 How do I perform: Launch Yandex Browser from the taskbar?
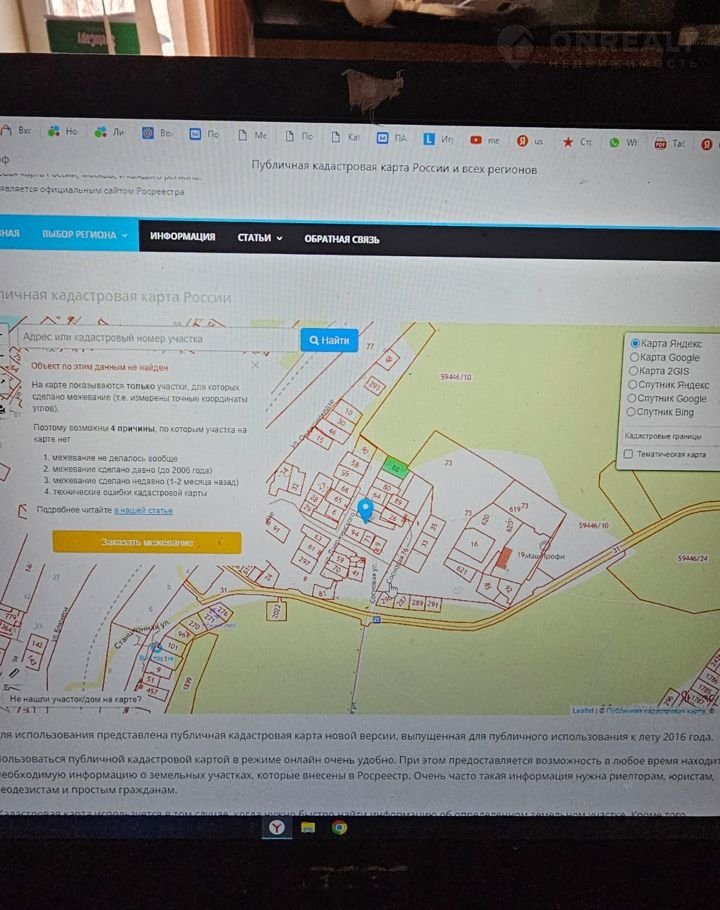point(275,826)
